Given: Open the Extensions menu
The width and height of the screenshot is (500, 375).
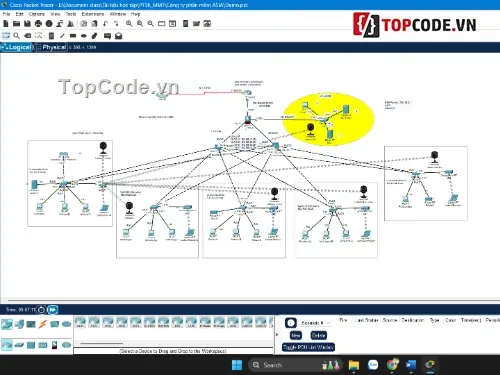Looking at the screenshot, I should (93, 14).
